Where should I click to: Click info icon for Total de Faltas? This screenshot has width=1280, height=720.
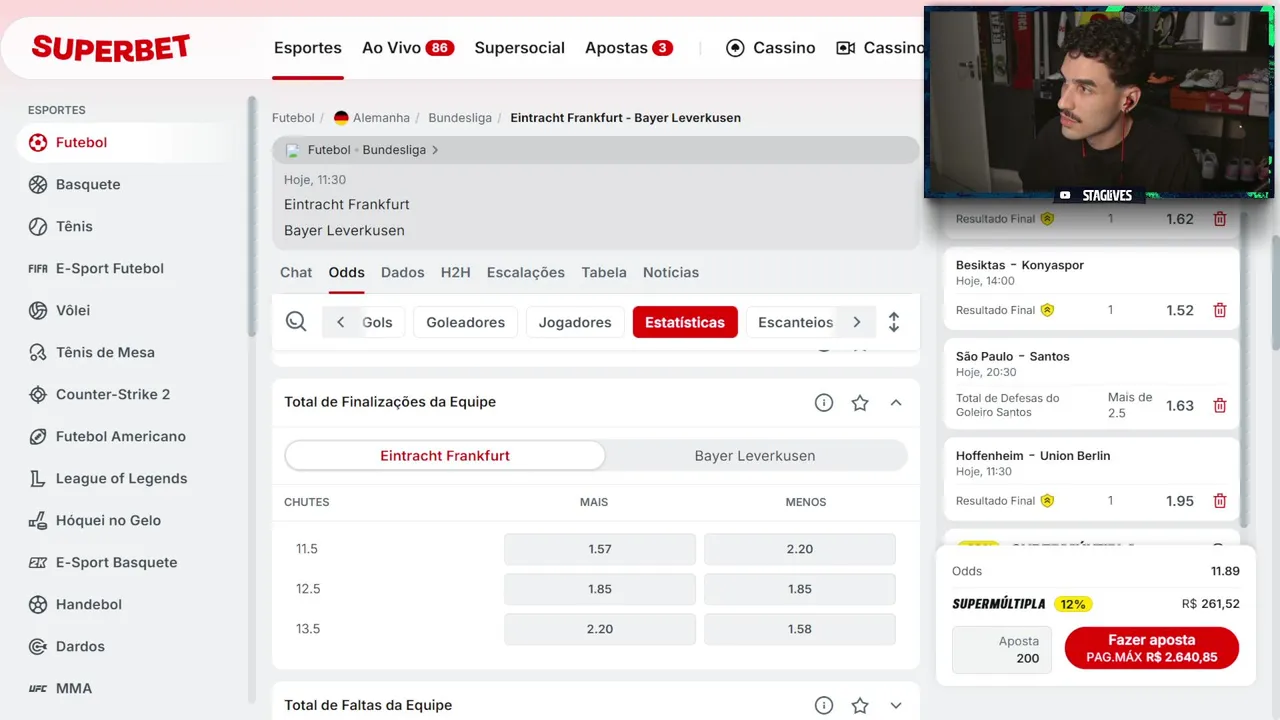click(x=824, y=705)
